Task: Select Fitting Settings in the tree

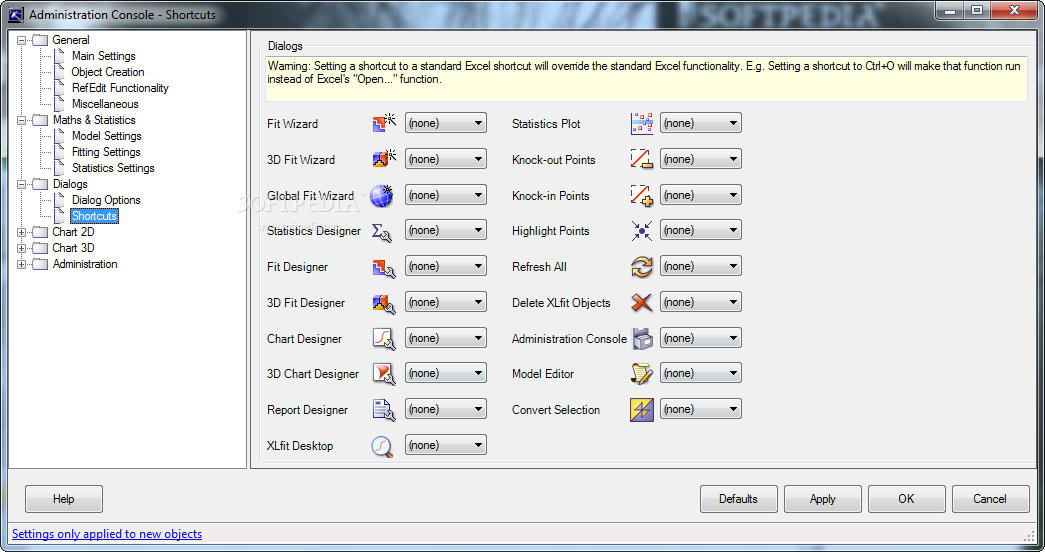Action: coord(106,152)
